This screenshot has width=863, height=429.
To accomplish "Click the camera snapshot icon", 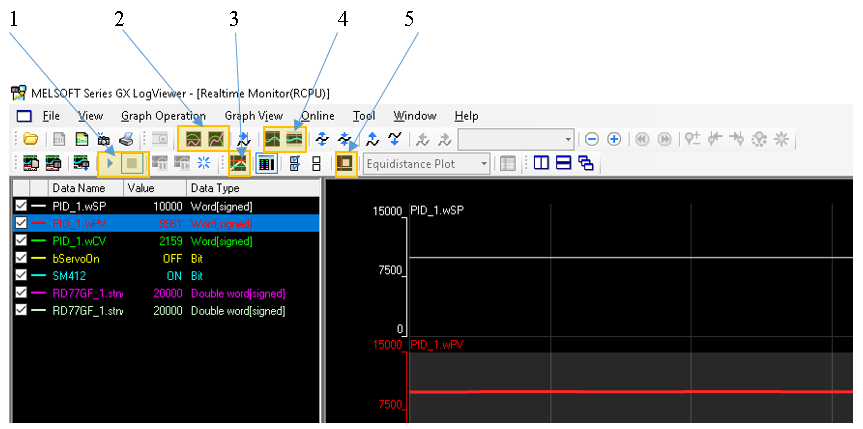I will (103, 139).
